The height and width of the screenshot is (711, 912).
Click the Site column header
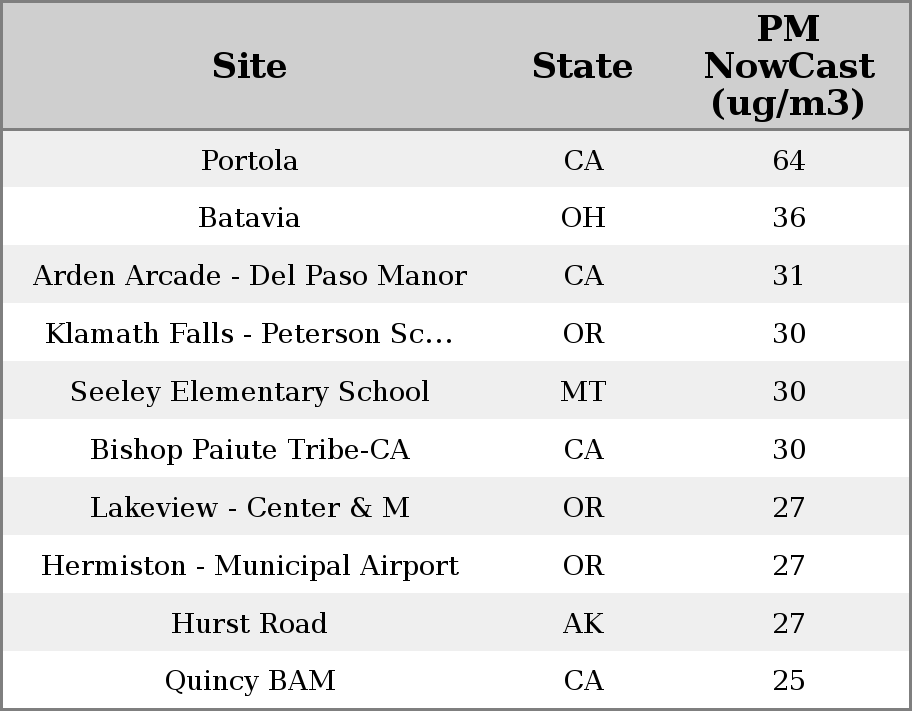[x=249, y=66]
